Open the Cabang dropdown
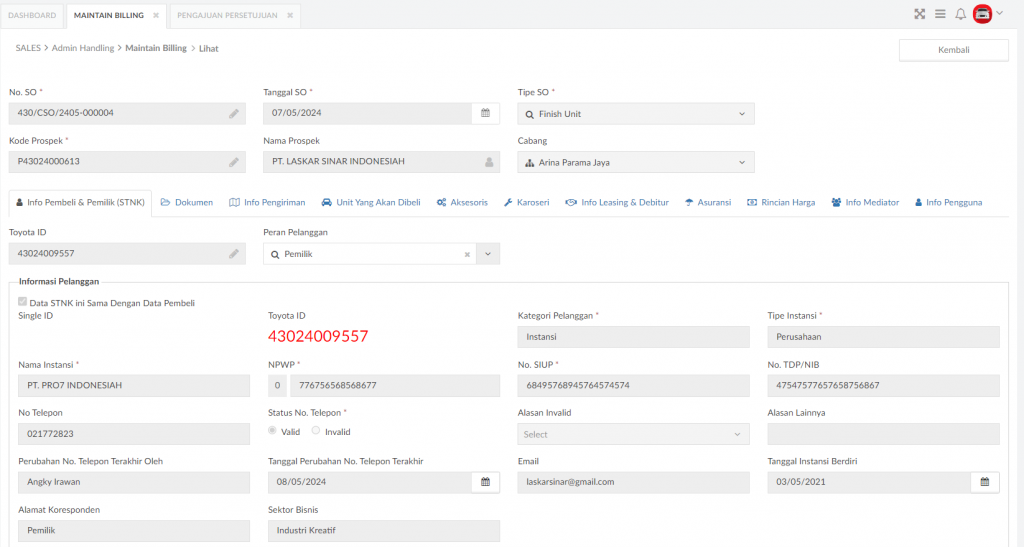1024x547 pixels. (636, 162)
